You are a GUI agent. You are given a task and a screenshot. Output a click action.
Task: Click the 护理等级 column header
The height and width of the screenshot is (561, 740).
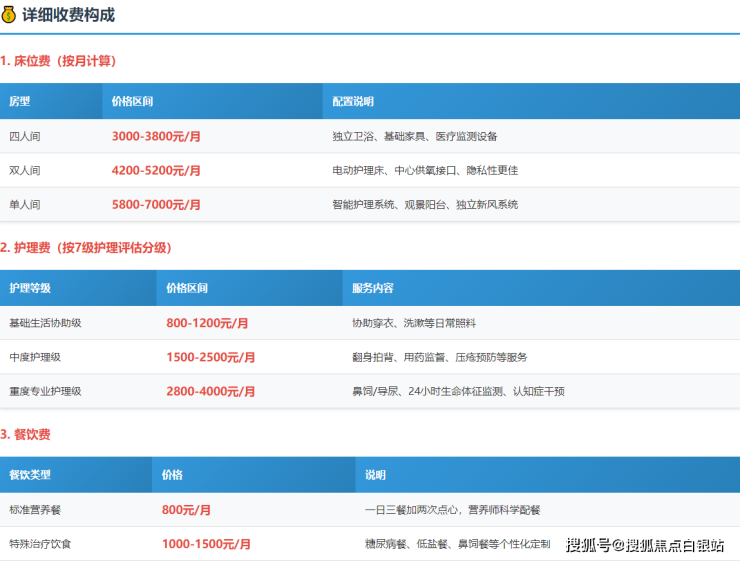tap(30, 288)
